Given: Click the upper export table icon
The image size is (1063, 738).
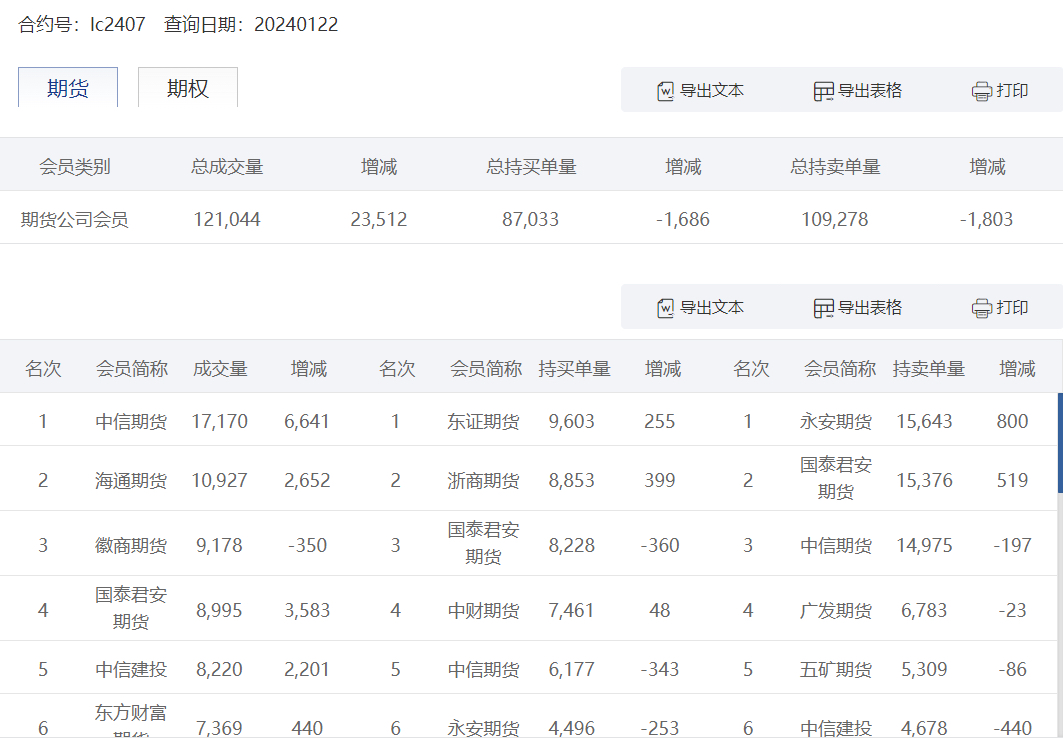Looking at the screenshot, I should 823,91.
